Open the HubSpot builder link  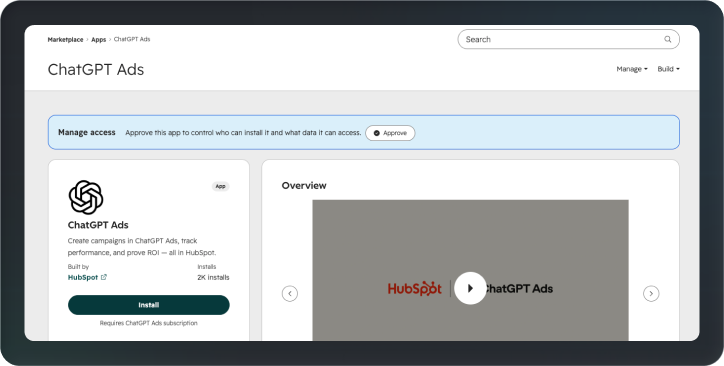click(83, 277)
